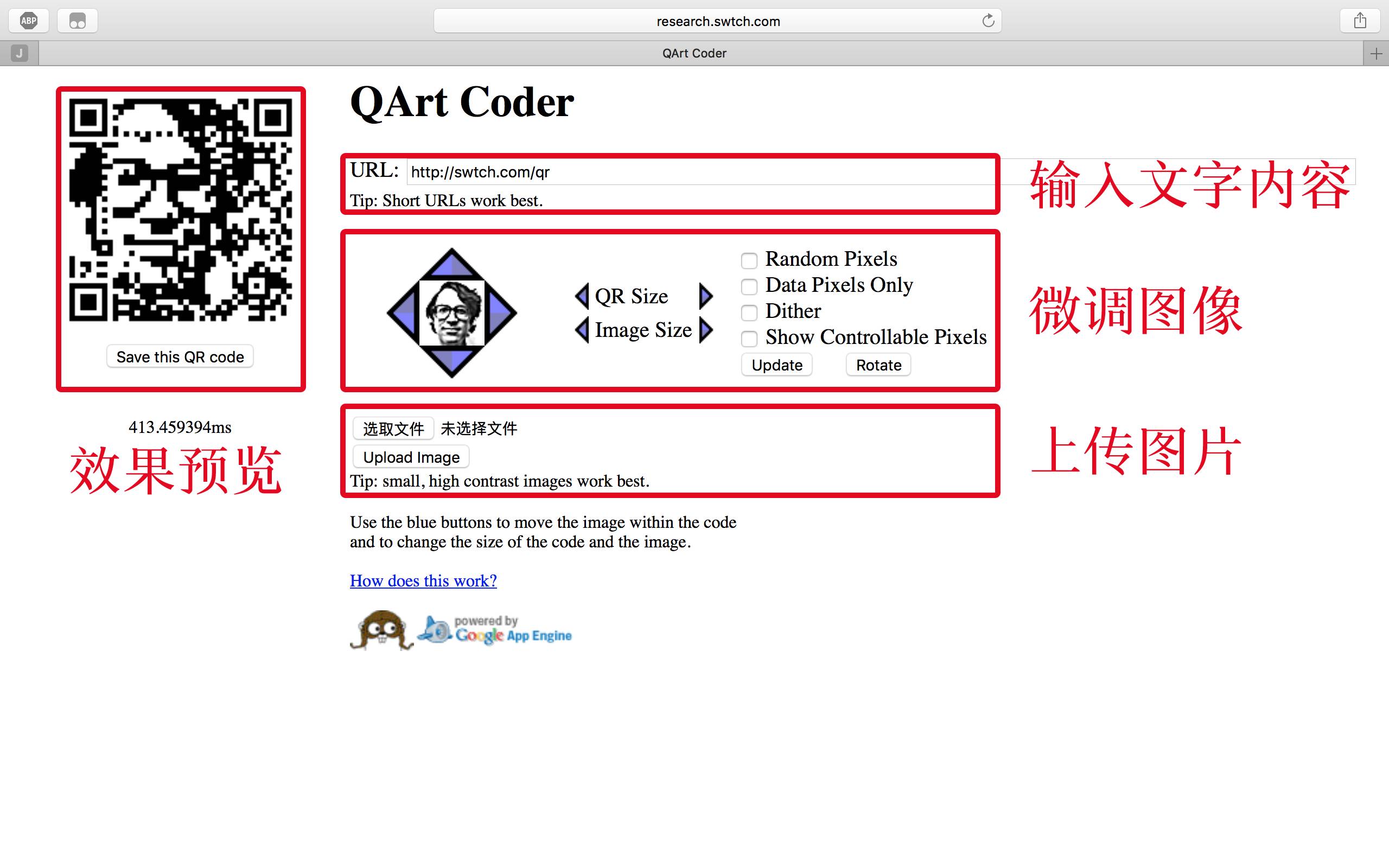Open the Safari share icon
This screenshot has height=868, width=1389.
tap(1360, 21)
